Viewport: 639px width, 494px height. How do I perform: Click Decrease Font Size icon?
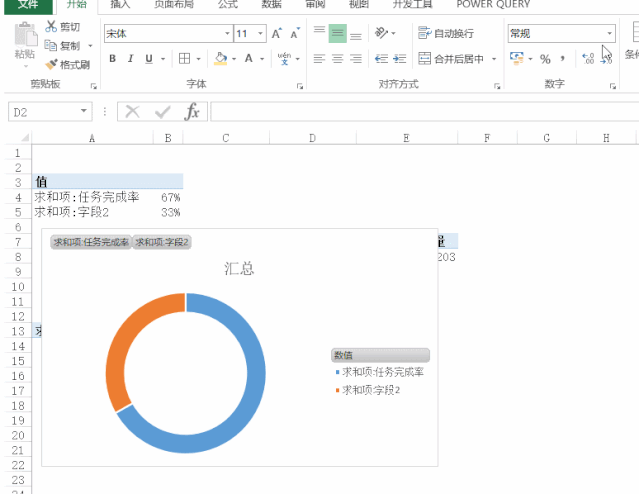(295, 33)
